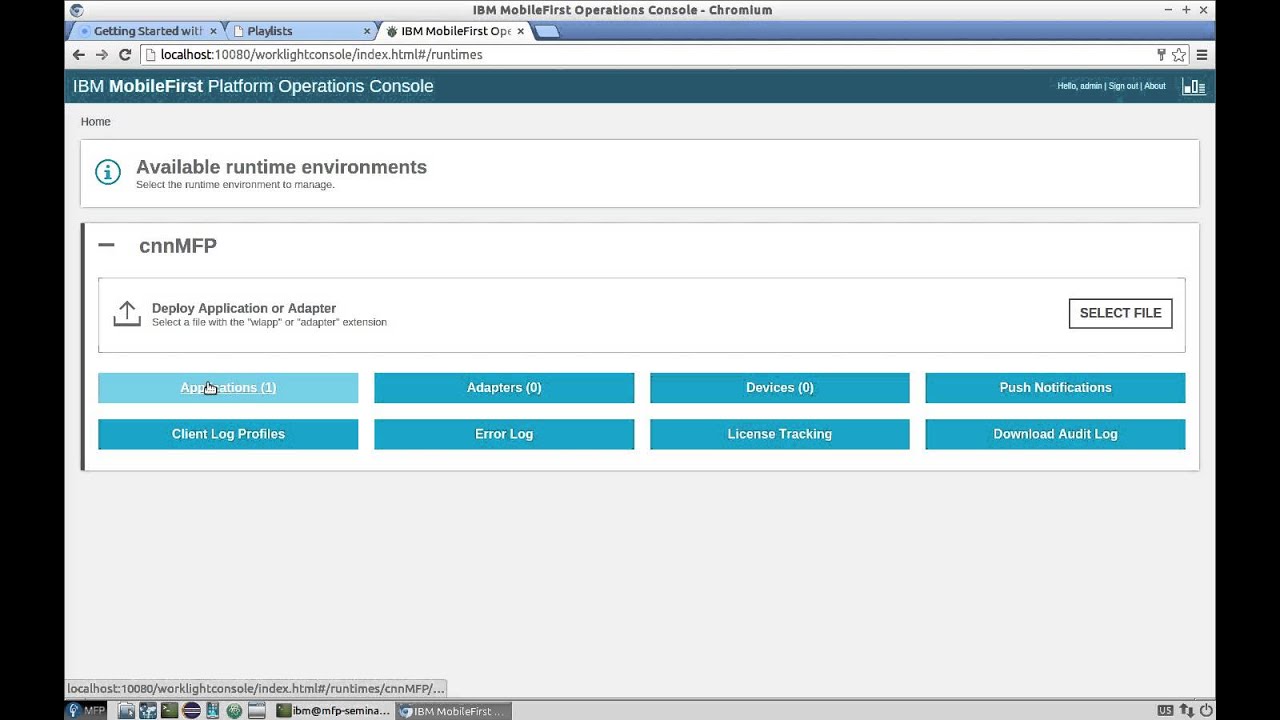Viewport: 1280px width, 720px height.
Task: Close the IBM MobileFirst Operations tab
Action: click(x=520, y=31)
